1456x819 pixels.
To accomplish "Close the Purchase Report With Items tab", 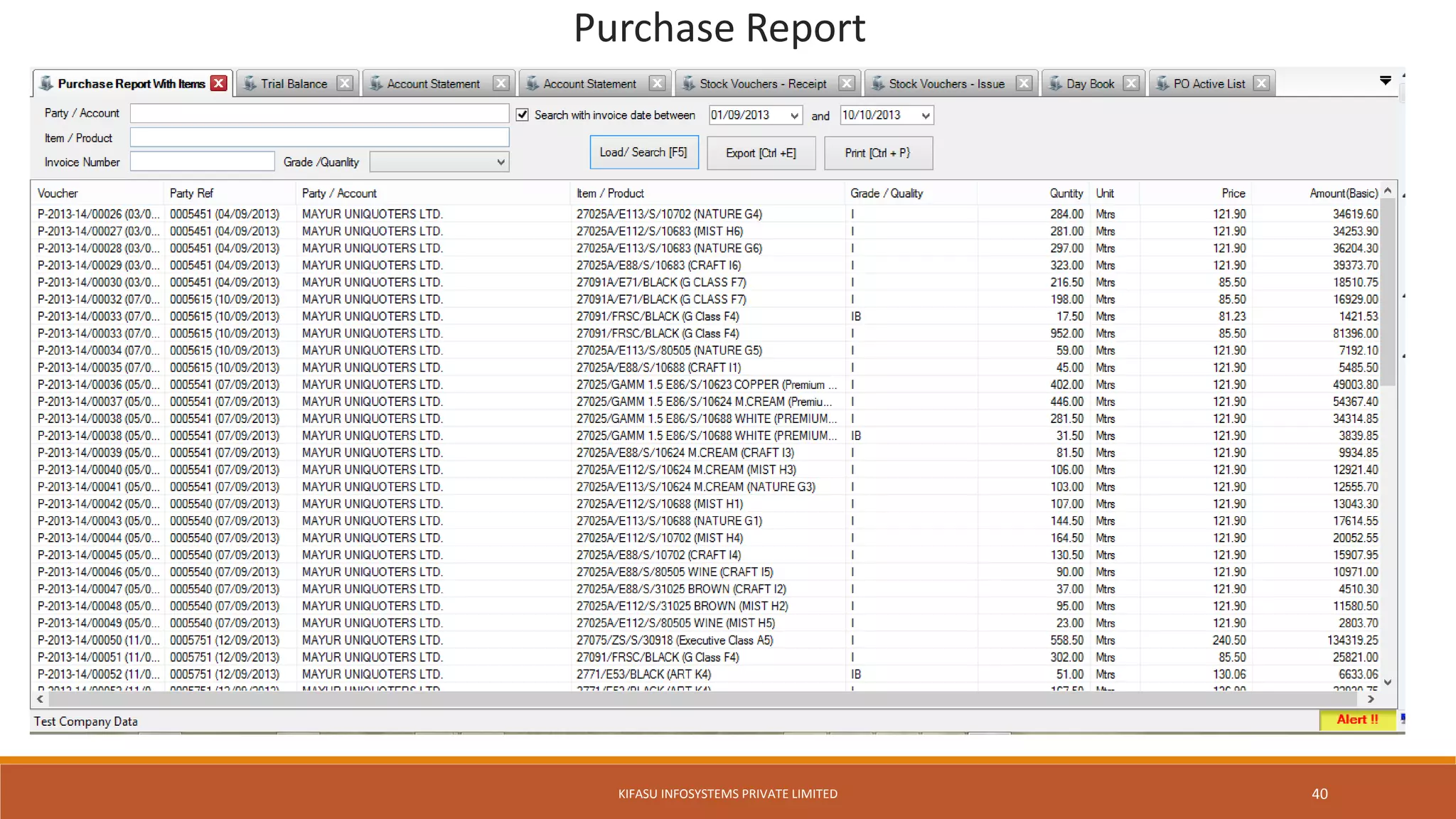I will (x=219, y=83).
